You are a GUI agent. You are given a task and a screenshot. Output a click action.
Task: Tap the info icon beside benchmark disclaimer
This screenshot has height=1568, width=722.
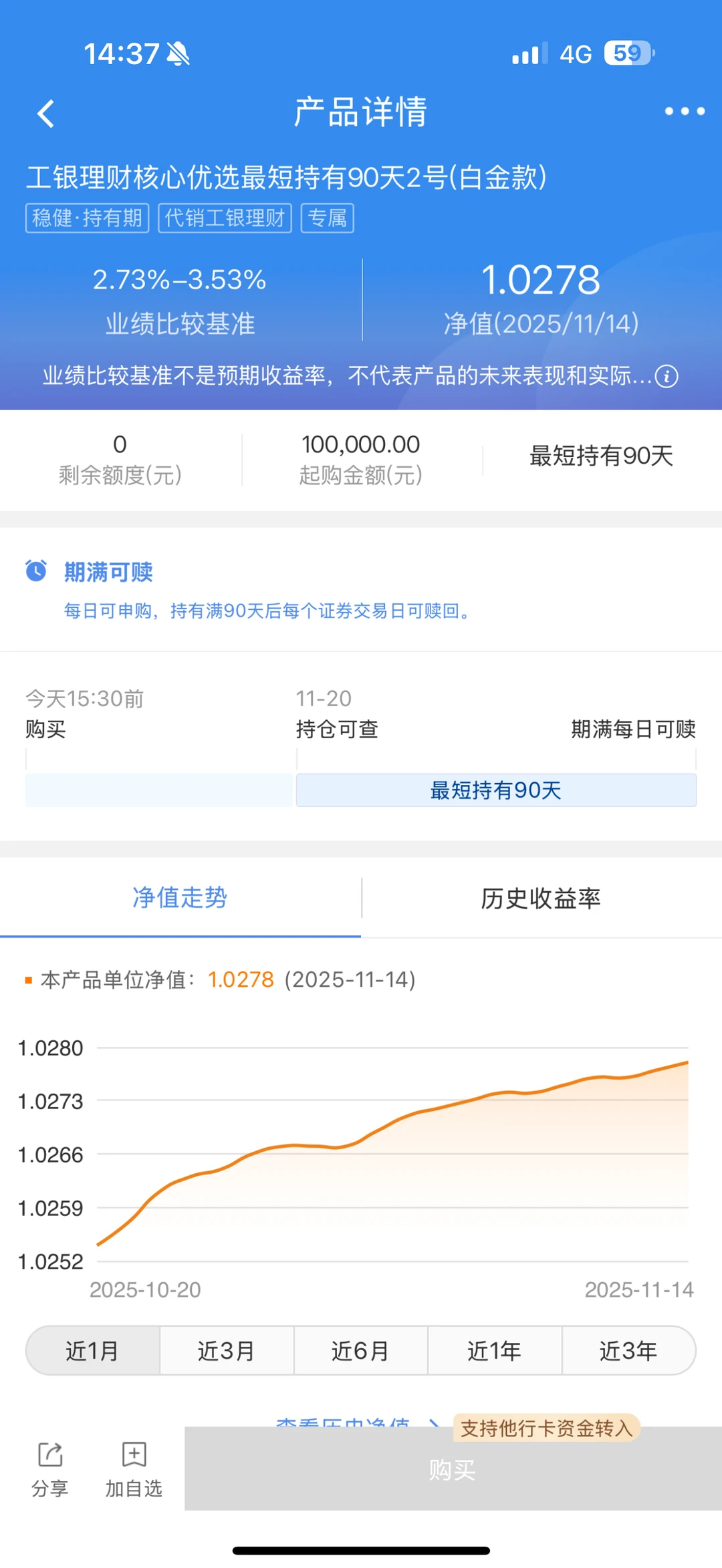pyautogui.click(x=667, y=376)
